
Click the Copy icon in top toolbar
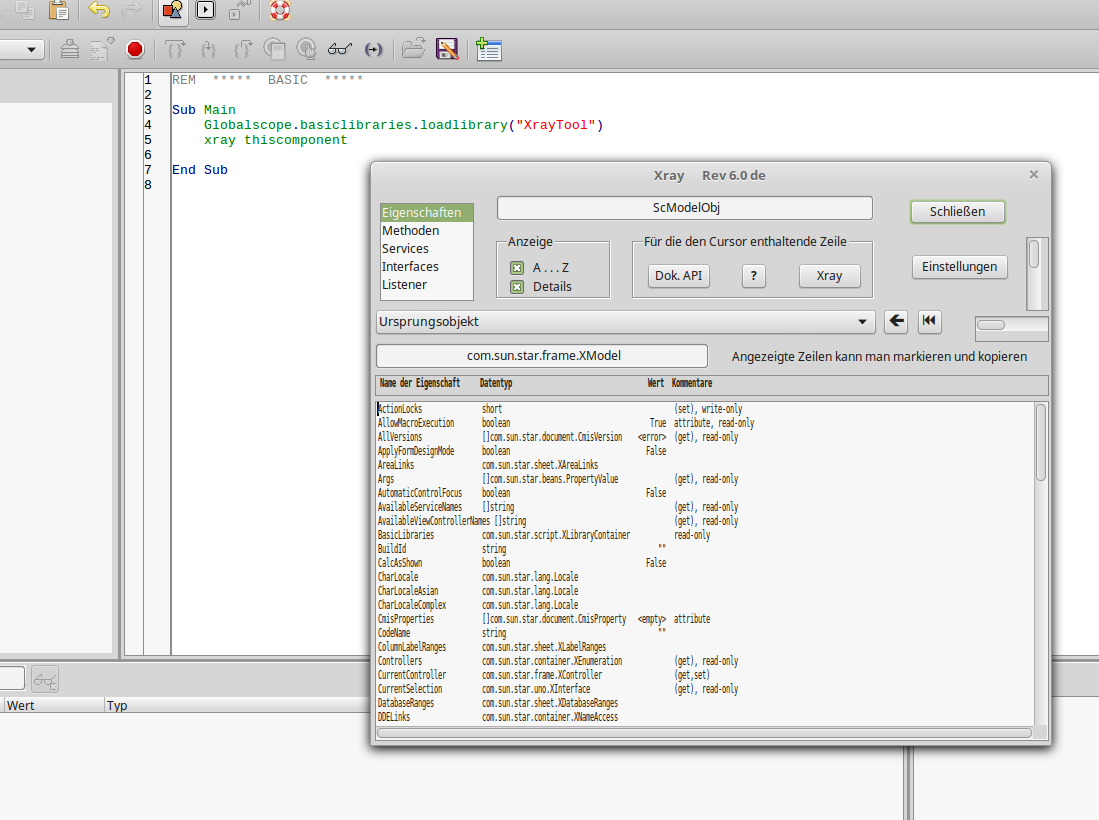tap(25, 10)
